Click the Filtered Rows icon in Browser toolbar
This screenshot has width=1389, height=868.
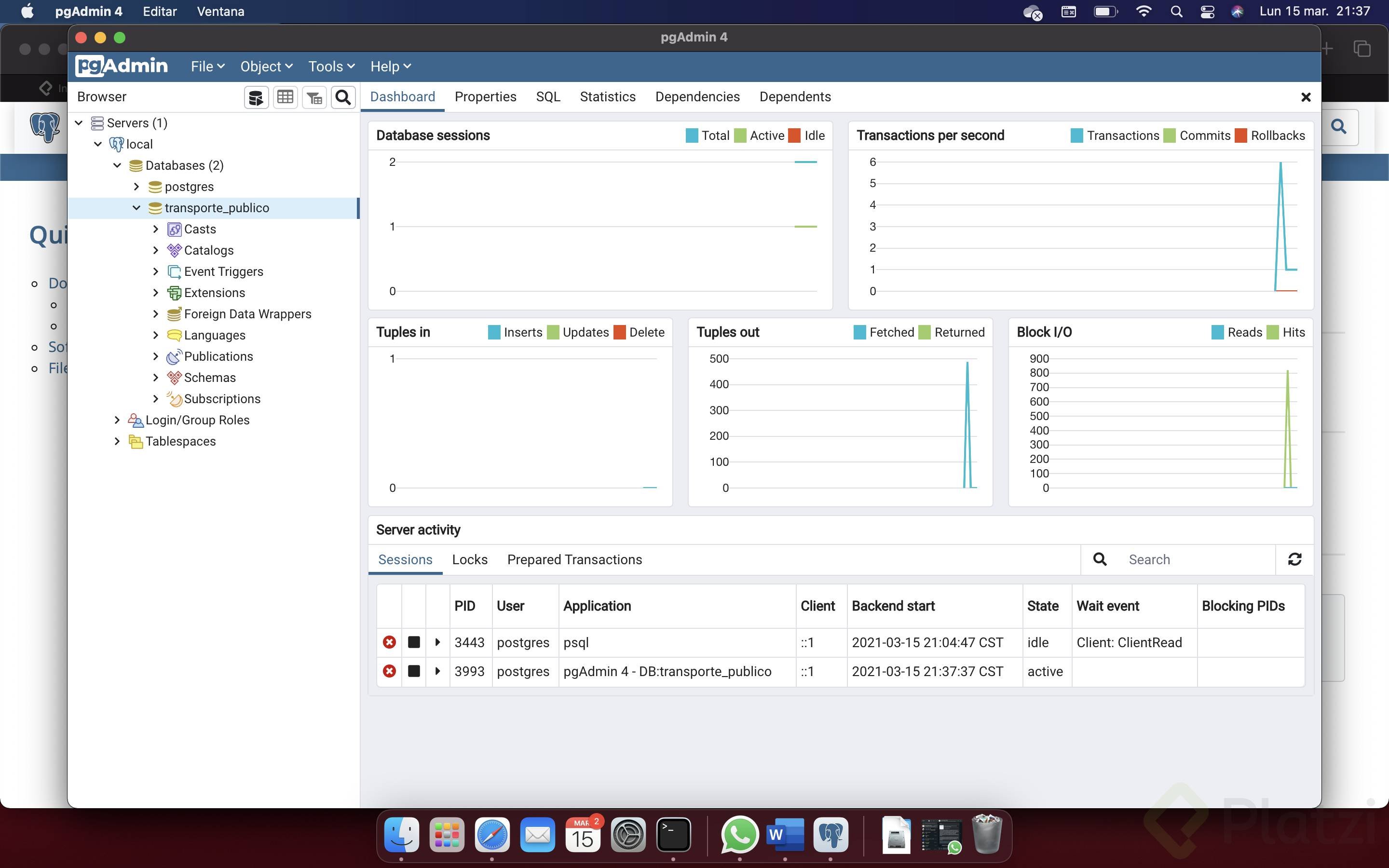click(x=314, y=97)
